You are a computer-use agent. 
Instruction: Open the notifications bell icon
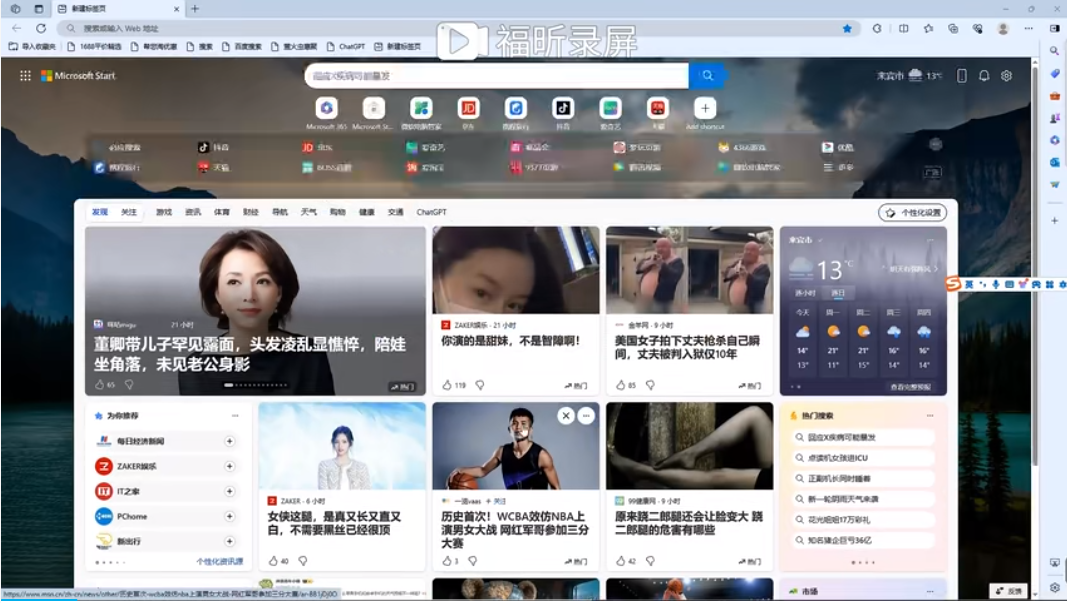point(984,76)
